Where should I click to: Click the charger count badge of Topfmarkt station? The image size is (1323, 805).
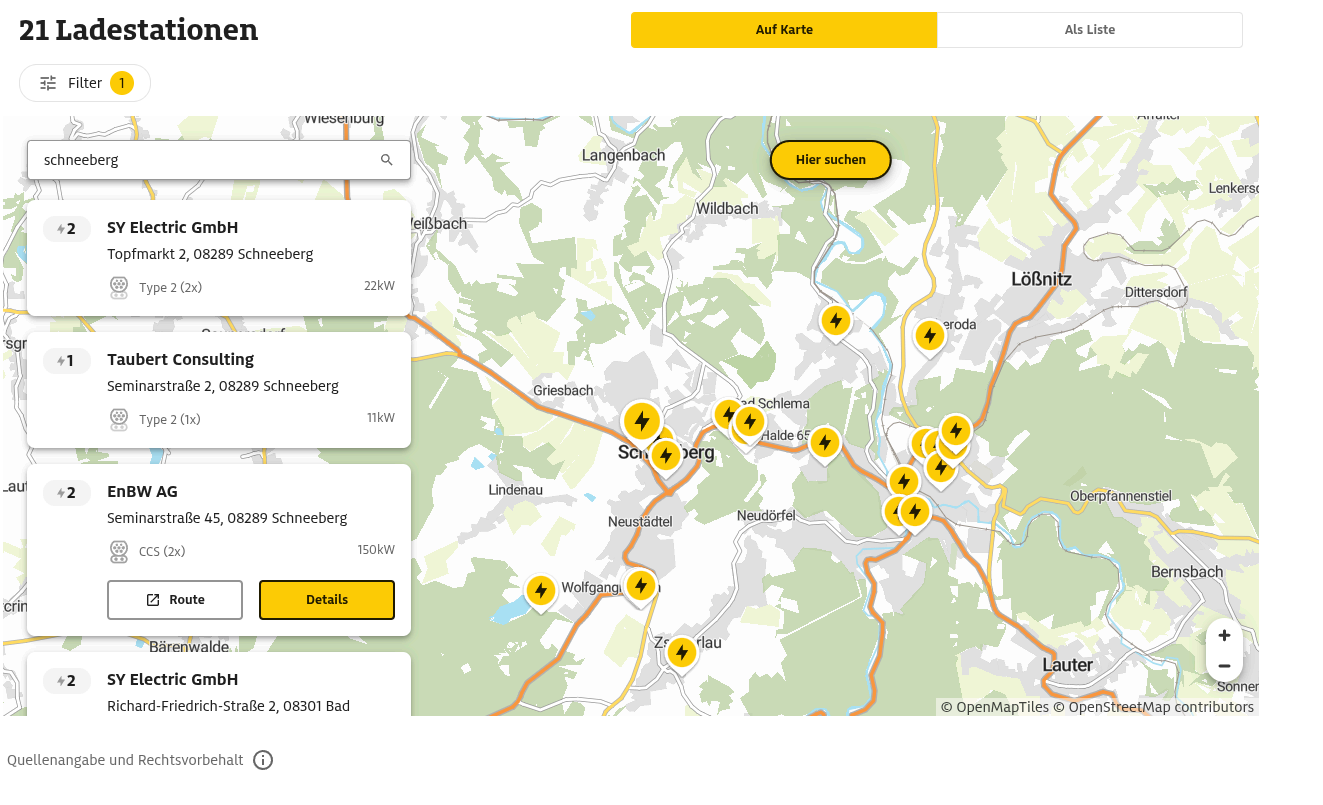pyautogui.click(x=66, y=228)
